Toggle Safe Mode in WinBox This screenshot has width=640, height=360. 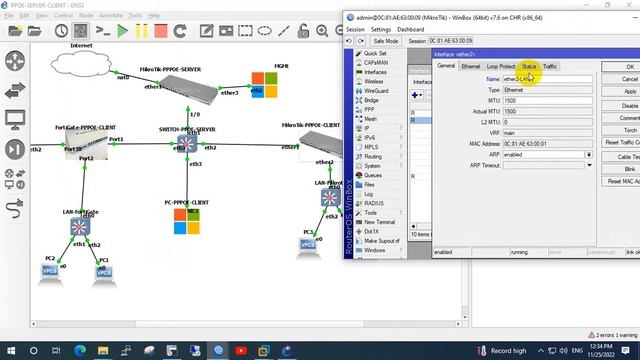click(x=385, y=41)
